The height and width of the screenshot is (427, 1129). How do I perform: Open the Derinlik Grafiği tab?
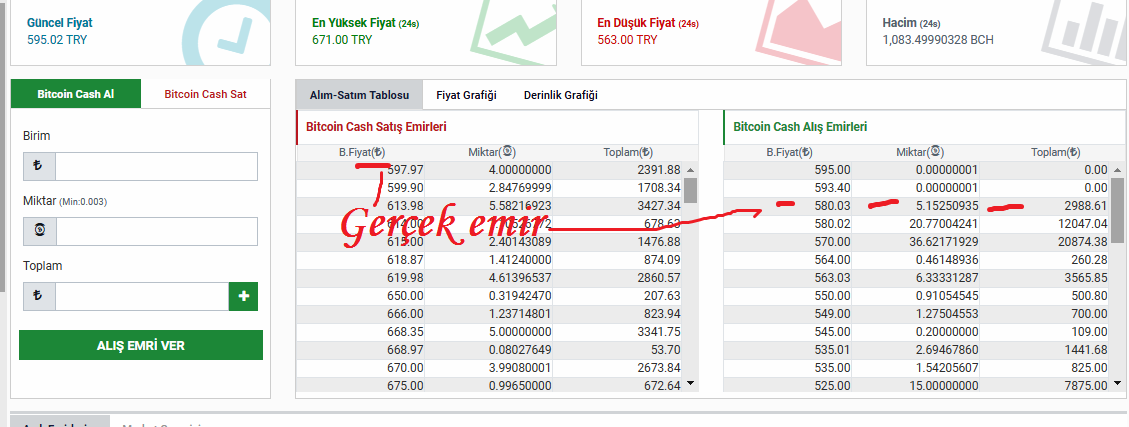[560, 95]
